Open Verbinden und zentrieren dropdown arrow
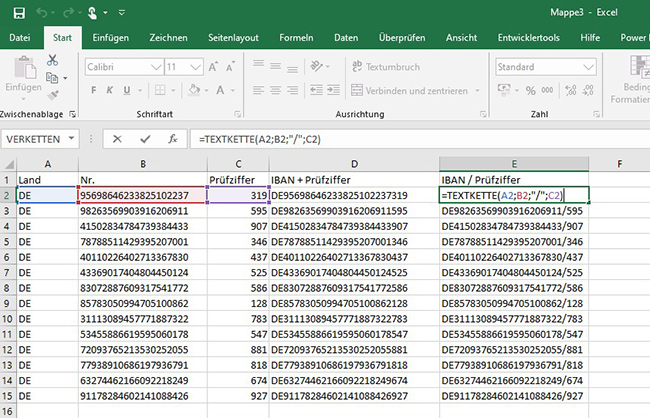Viewport: 650px width, 418px height. click(x=478, y=90)
